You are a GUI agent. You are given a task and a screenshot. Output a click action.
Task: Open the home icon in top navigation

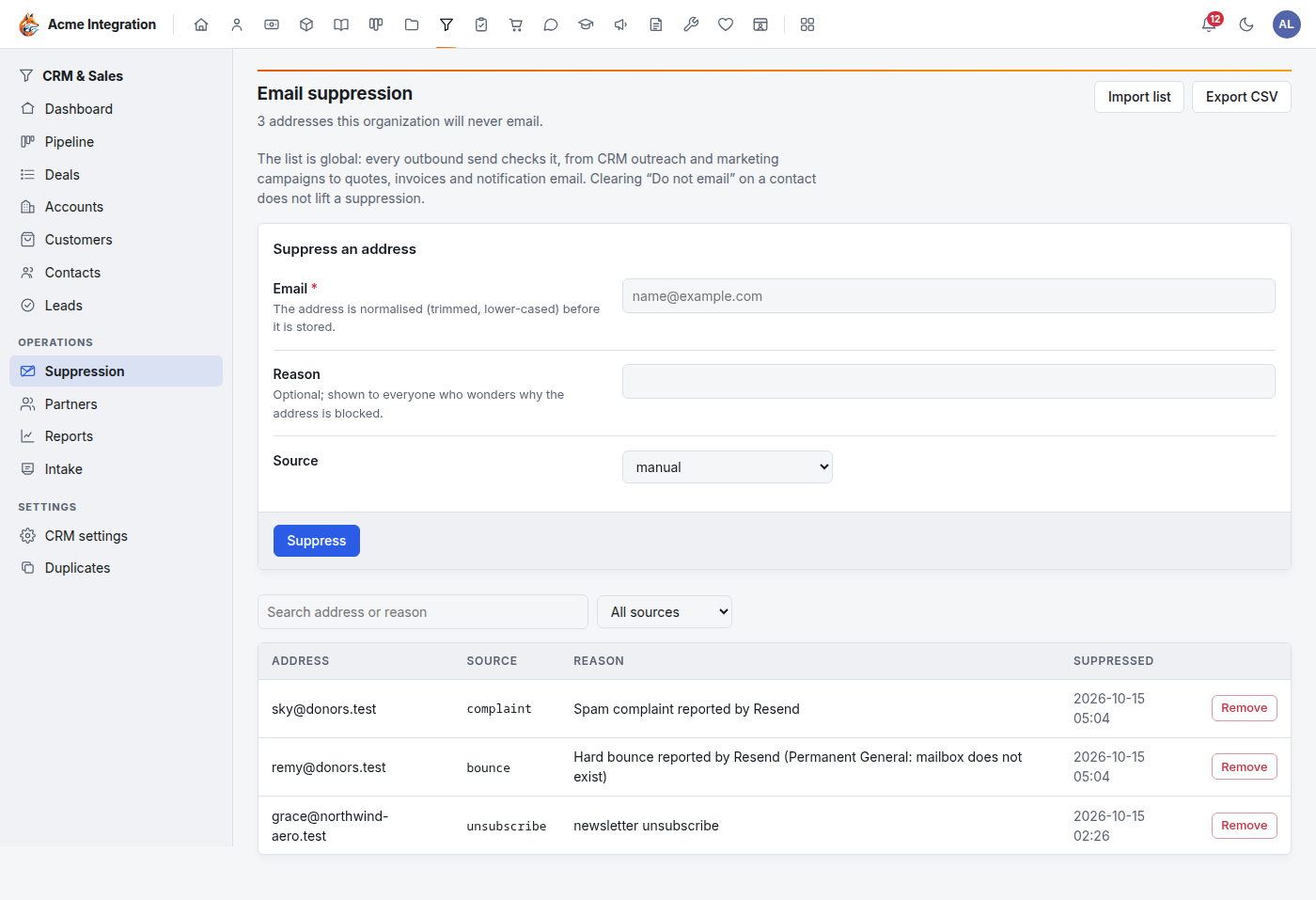click(x=201, y=24)
